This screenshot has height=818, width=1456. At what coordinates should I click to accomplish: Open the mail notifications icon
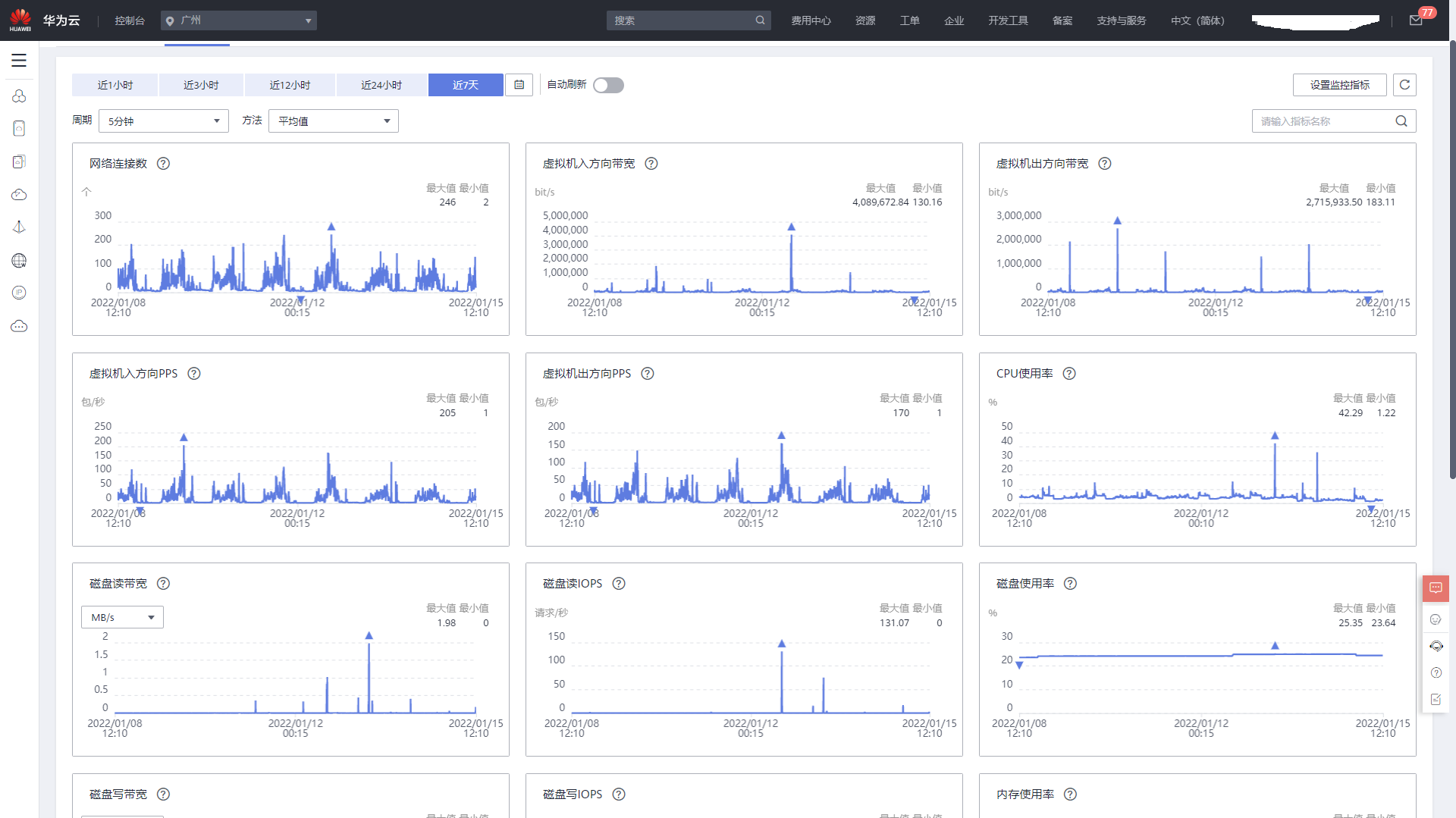click(1415, 20)
